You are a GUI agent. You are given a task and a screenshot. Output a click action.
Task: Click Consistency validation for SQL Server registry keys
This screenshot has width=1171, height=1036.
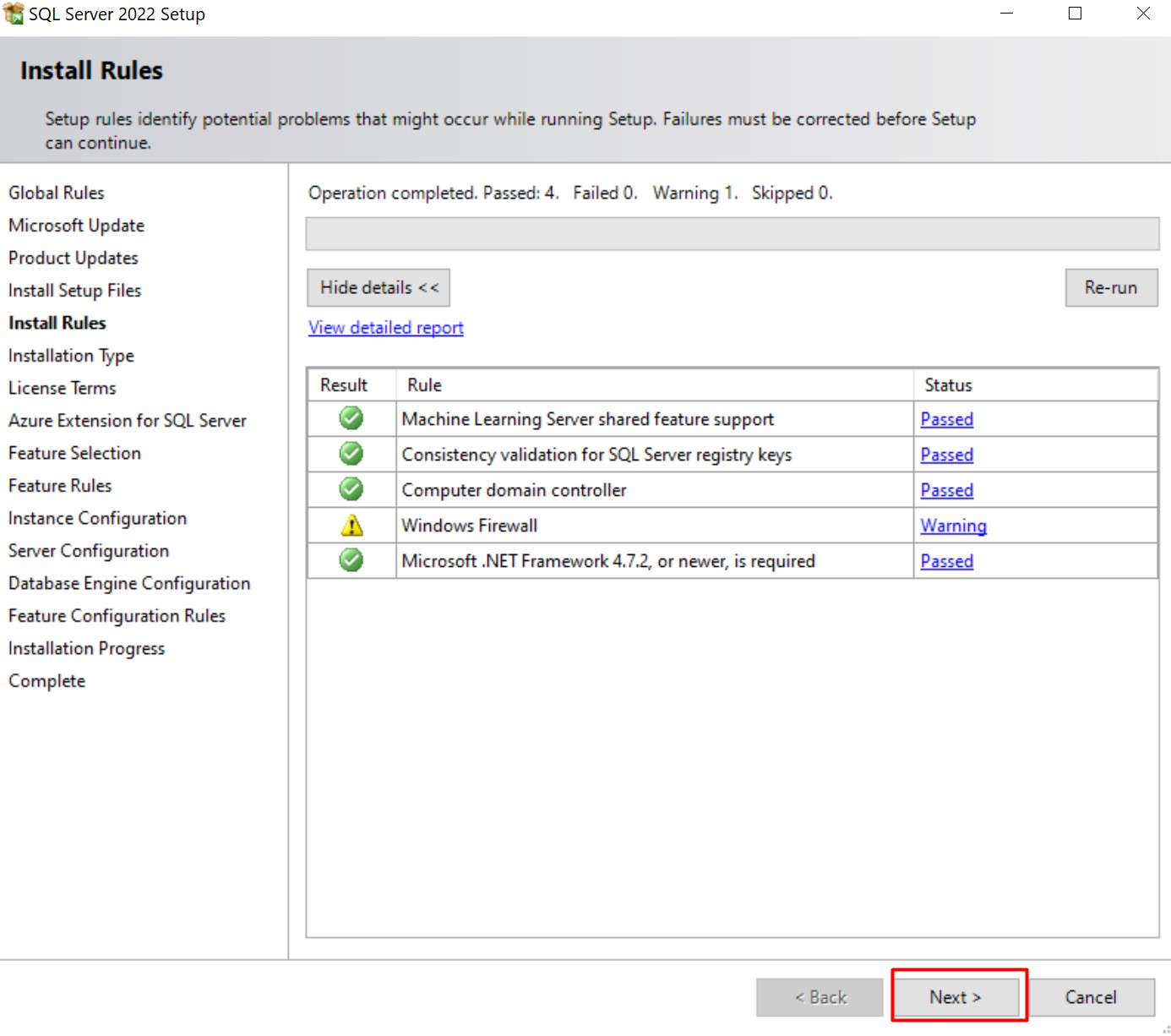(x=597, y=455)
